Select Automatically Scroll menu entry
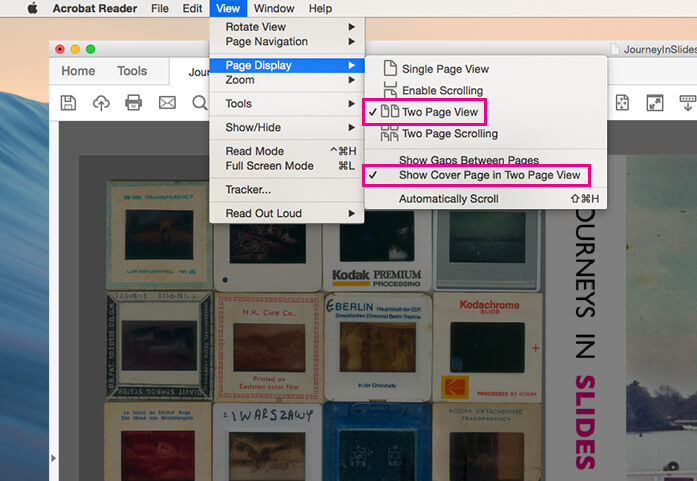 (448, 199)
